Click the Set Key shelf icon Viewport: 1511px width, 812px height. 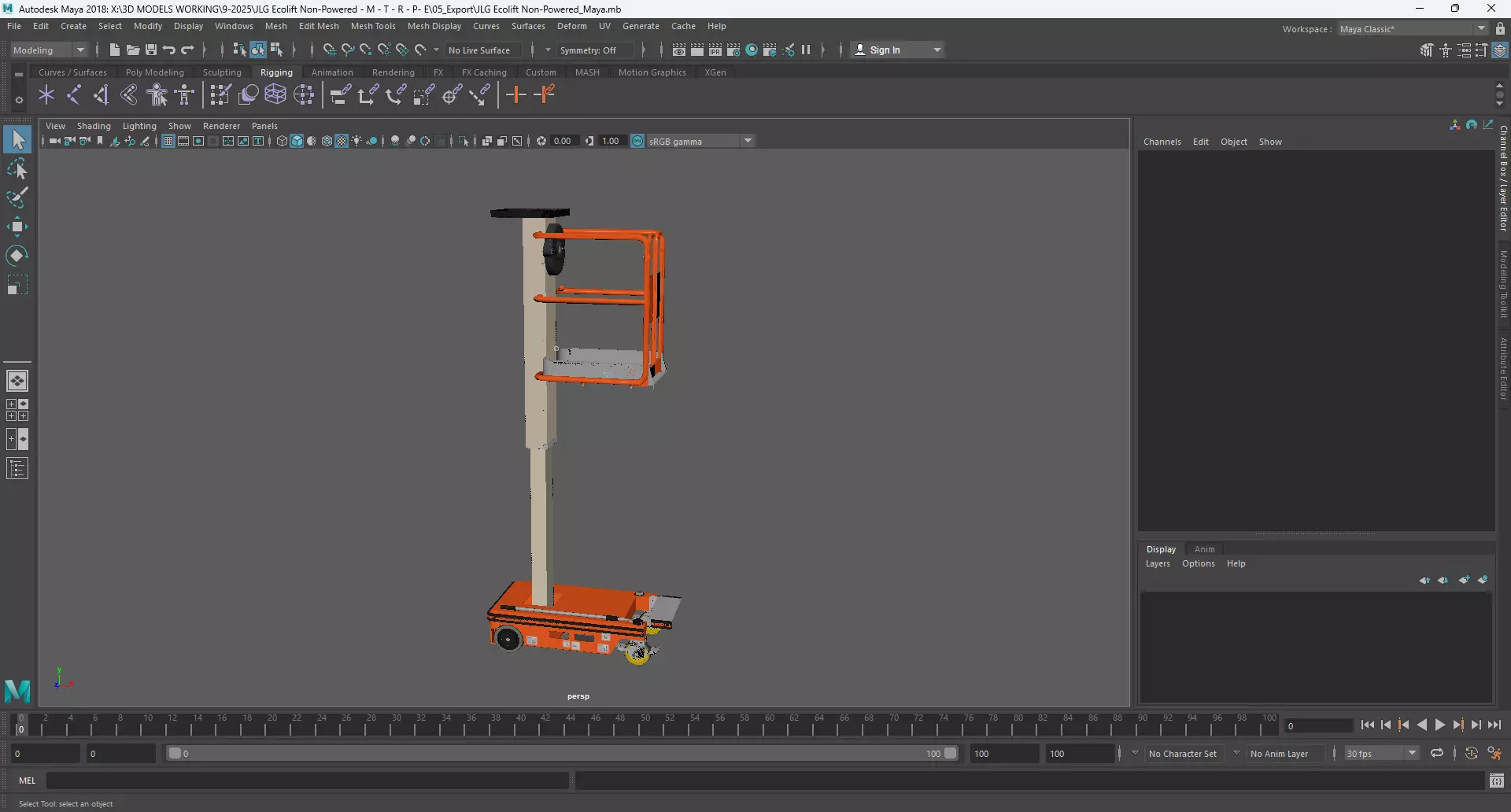[516, 95]
